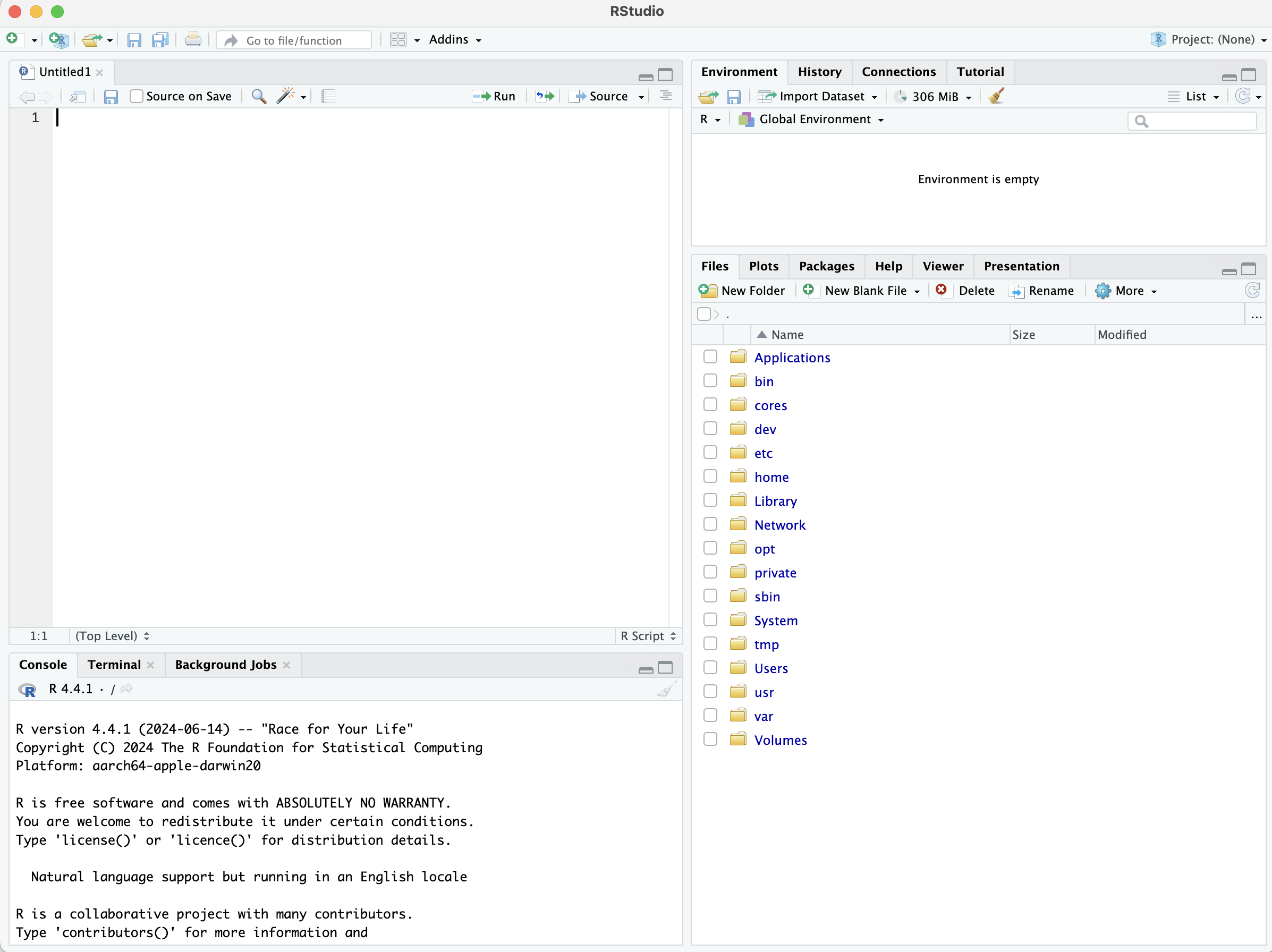The width and height of the screenshot is (1272, 952).
Task: Save current document from main toolbar
Action: pyautogui.click(x=134, y=40)
